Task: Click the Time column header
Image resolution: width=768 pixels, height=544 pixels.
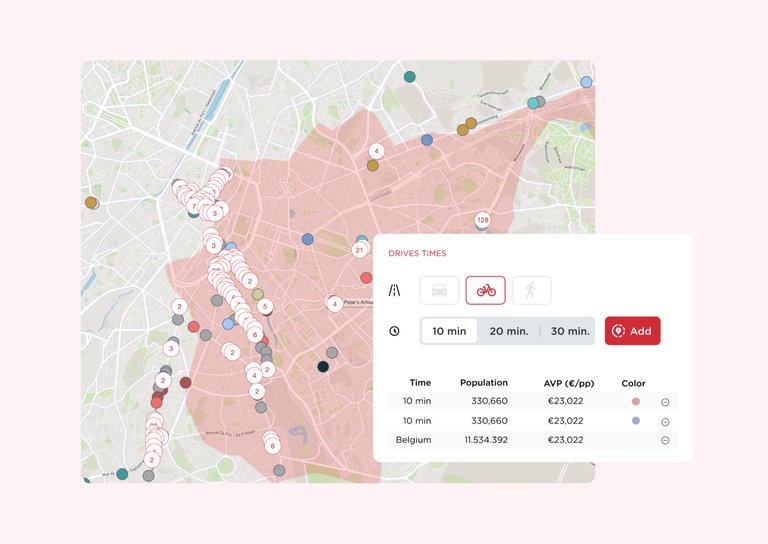Action: coord(420,382)
